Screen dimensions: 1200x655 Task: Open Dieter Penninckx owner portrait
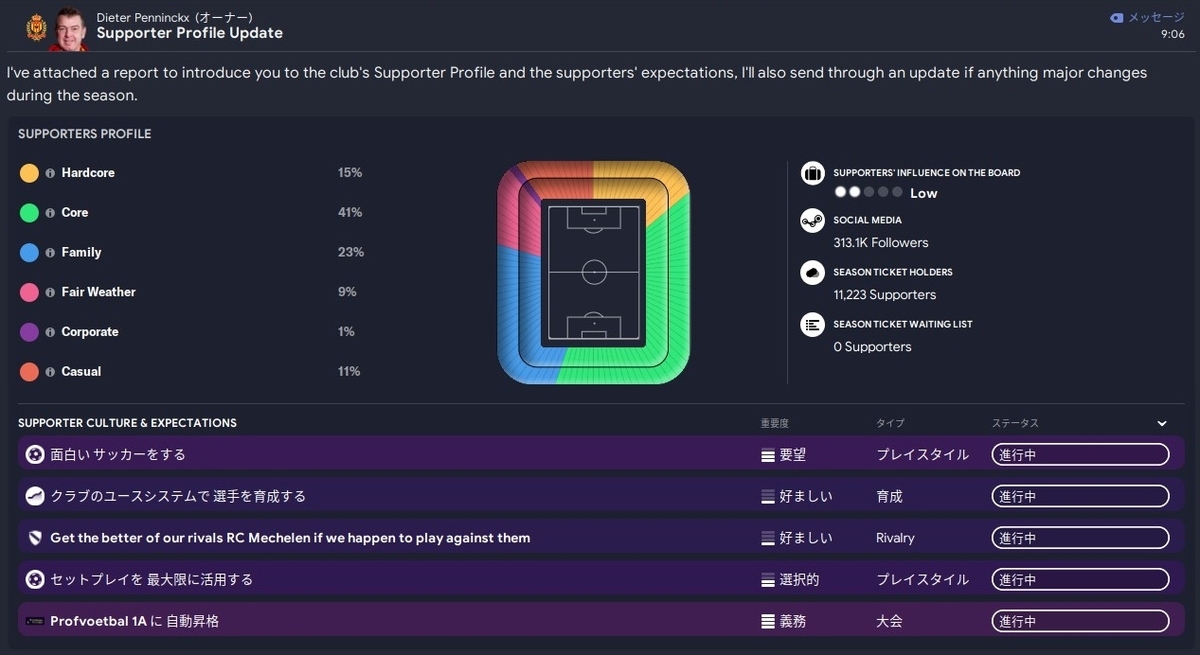tap(71, 28)
